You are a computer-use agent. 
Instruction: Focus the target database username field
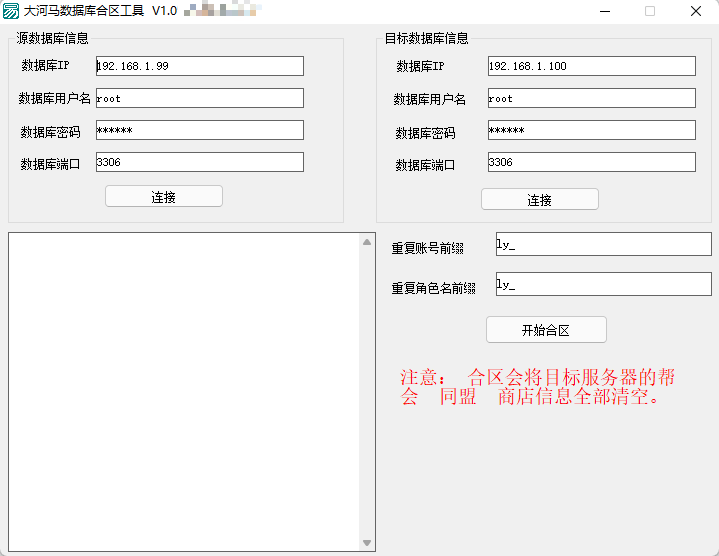click(591, 98)
